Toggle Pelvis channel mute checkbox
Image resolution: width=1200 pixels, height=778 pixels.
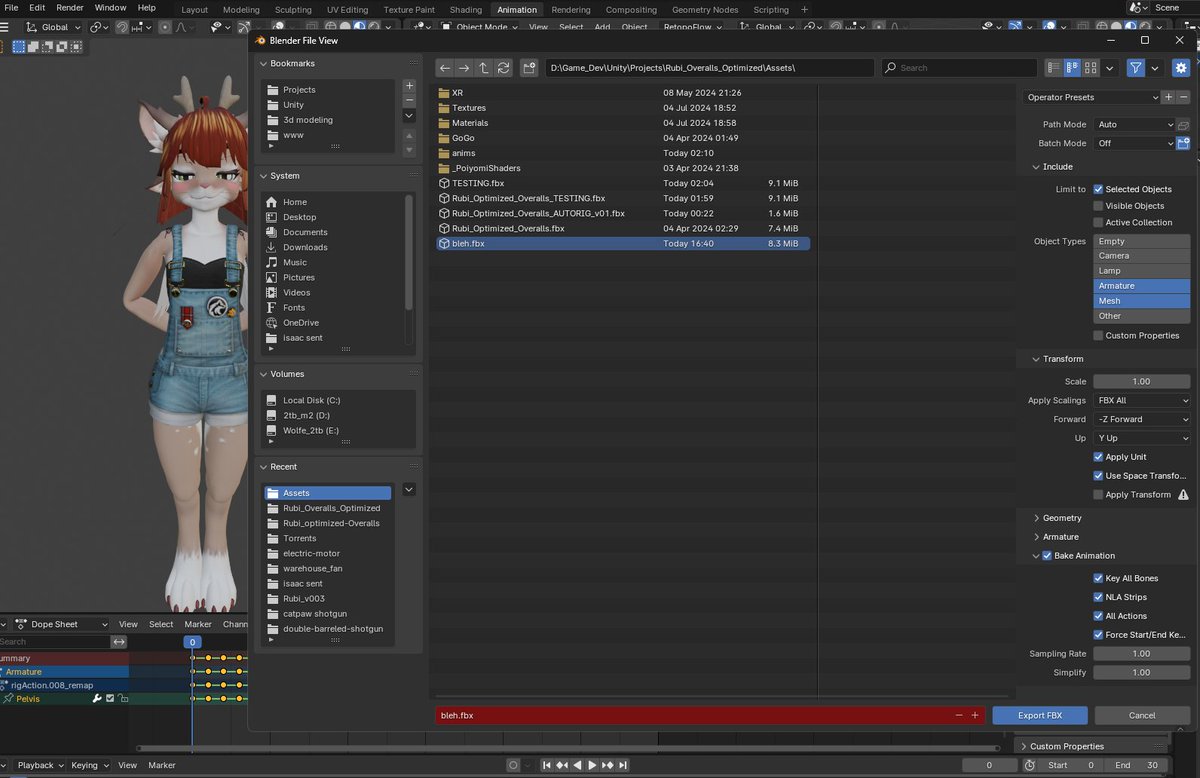[x=110, y=699]
